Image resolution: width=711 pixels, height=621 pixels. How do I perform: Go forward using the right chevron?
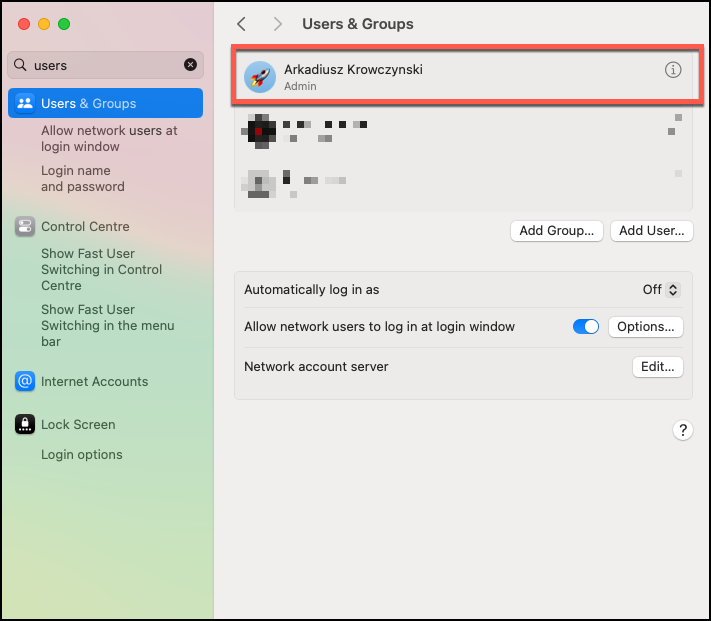point(277,24)
